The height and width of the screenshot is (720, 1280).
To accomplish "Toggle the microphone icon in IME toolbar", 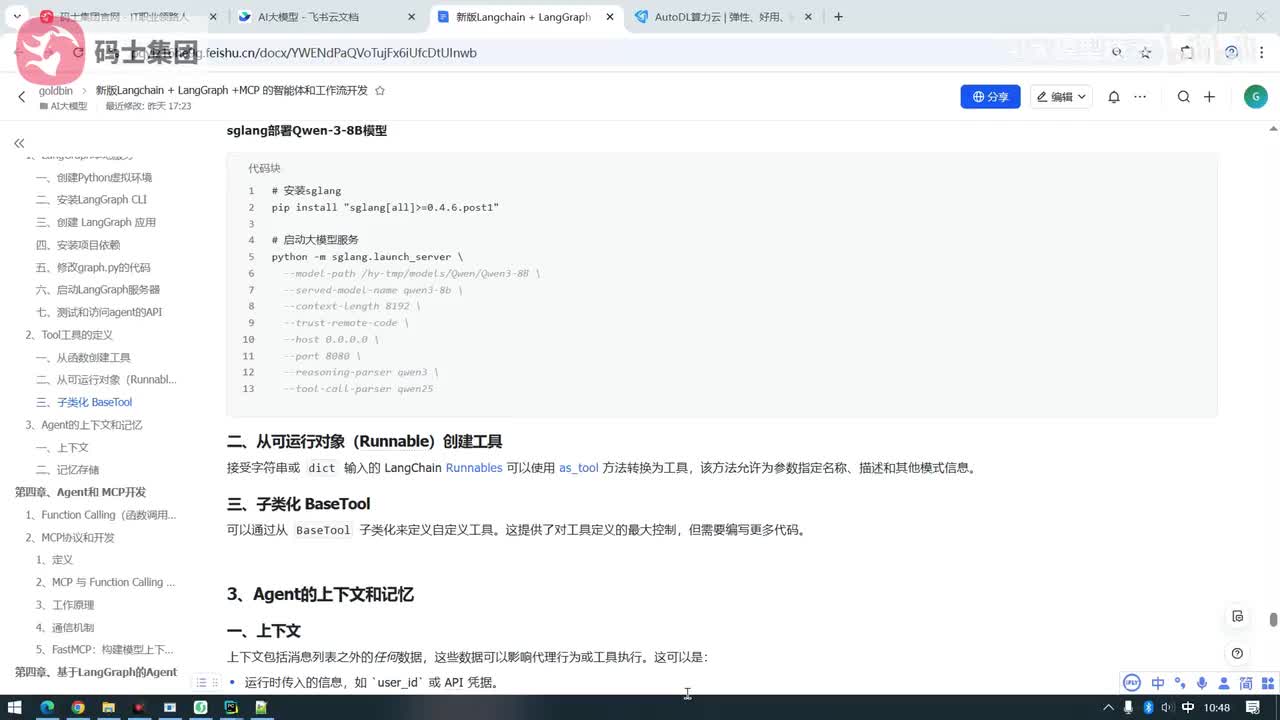I will (x=1201, y=683).
